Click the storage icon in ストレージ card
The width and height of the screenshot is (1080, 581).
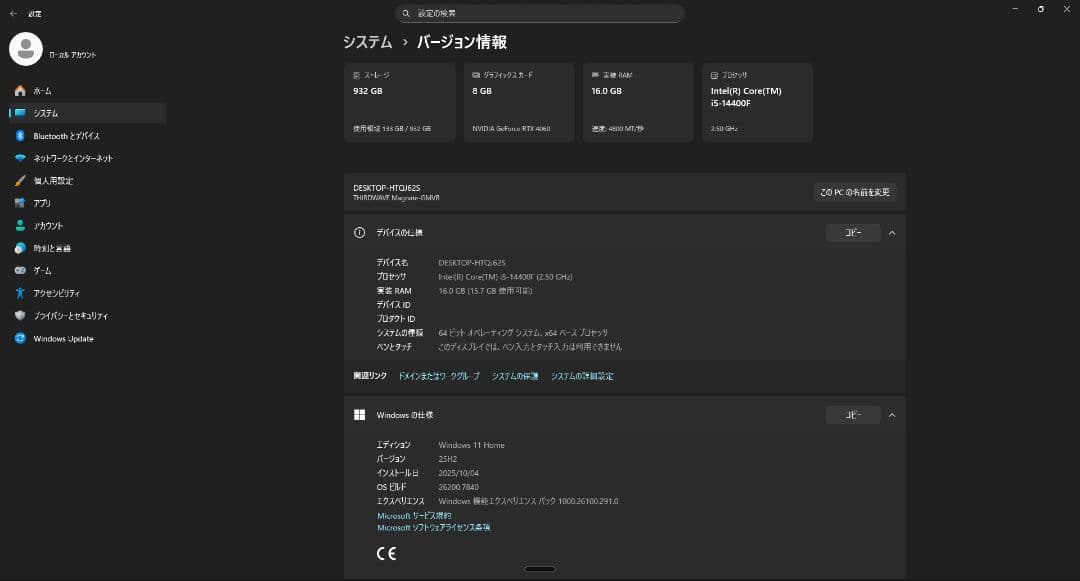pos(356,75)
